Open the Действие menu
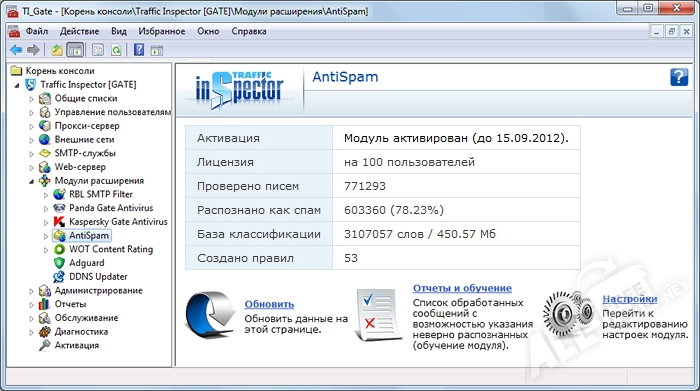 pyautogui.click(x=79, y=31)
